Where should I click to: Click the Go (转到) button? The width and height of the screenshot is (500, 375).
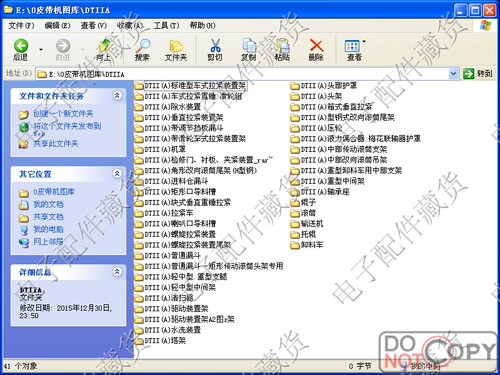click(477, 74)
